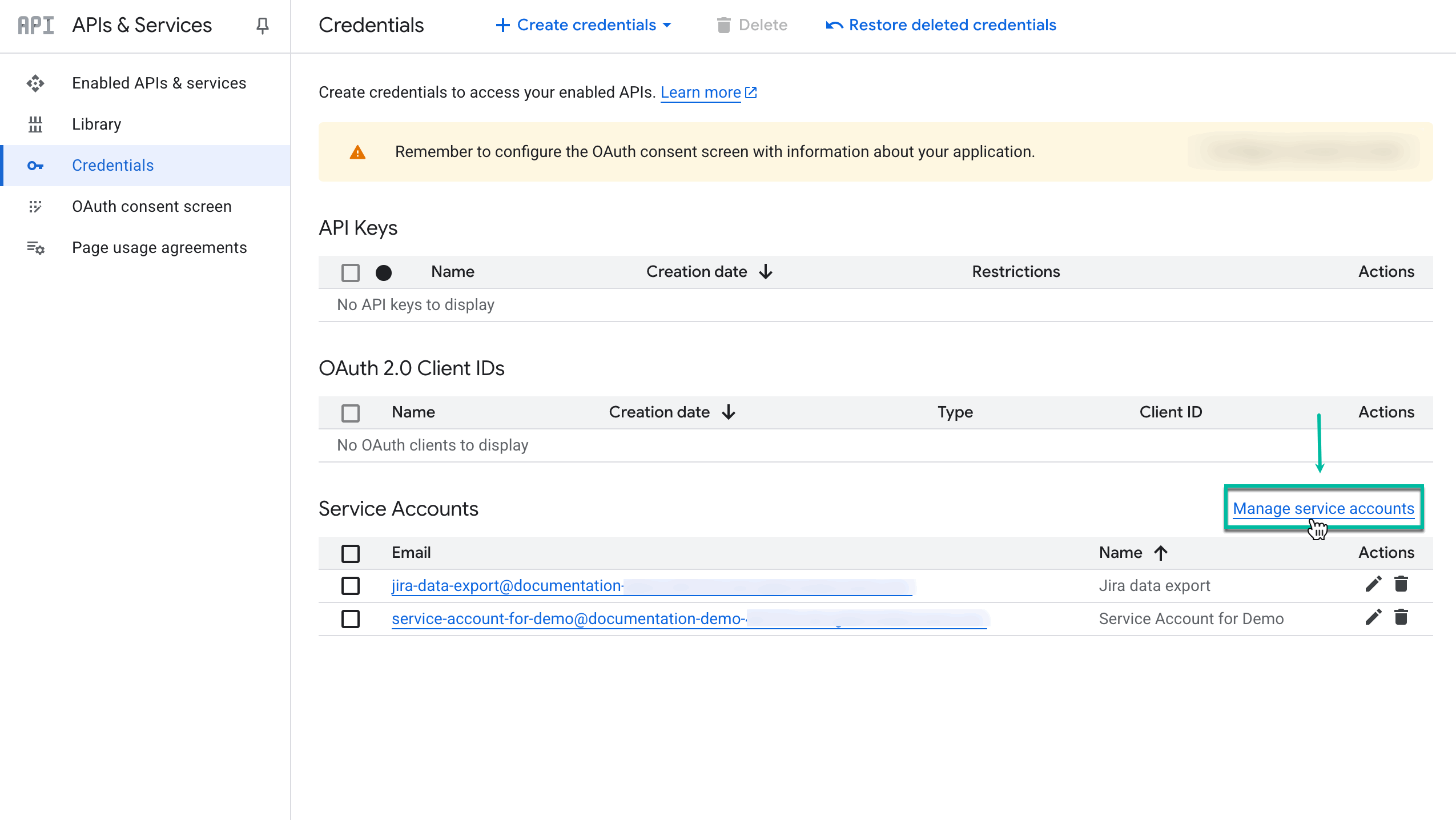Viewport: 1456px width, 820px height.
Task: Click the Library icon in the sidebar
Action: point(35,124)
